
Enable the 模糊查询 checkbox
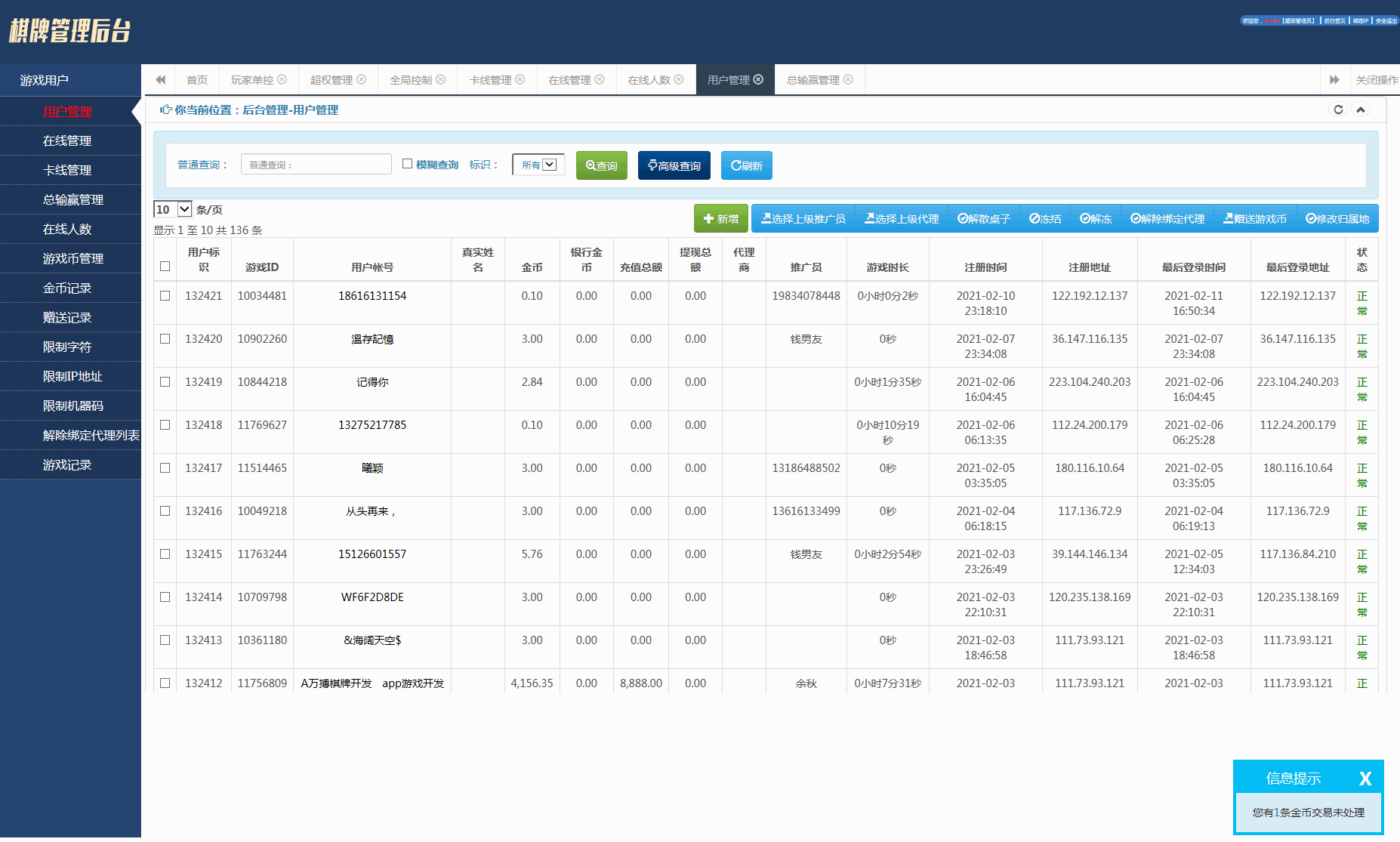click(408, 164)
